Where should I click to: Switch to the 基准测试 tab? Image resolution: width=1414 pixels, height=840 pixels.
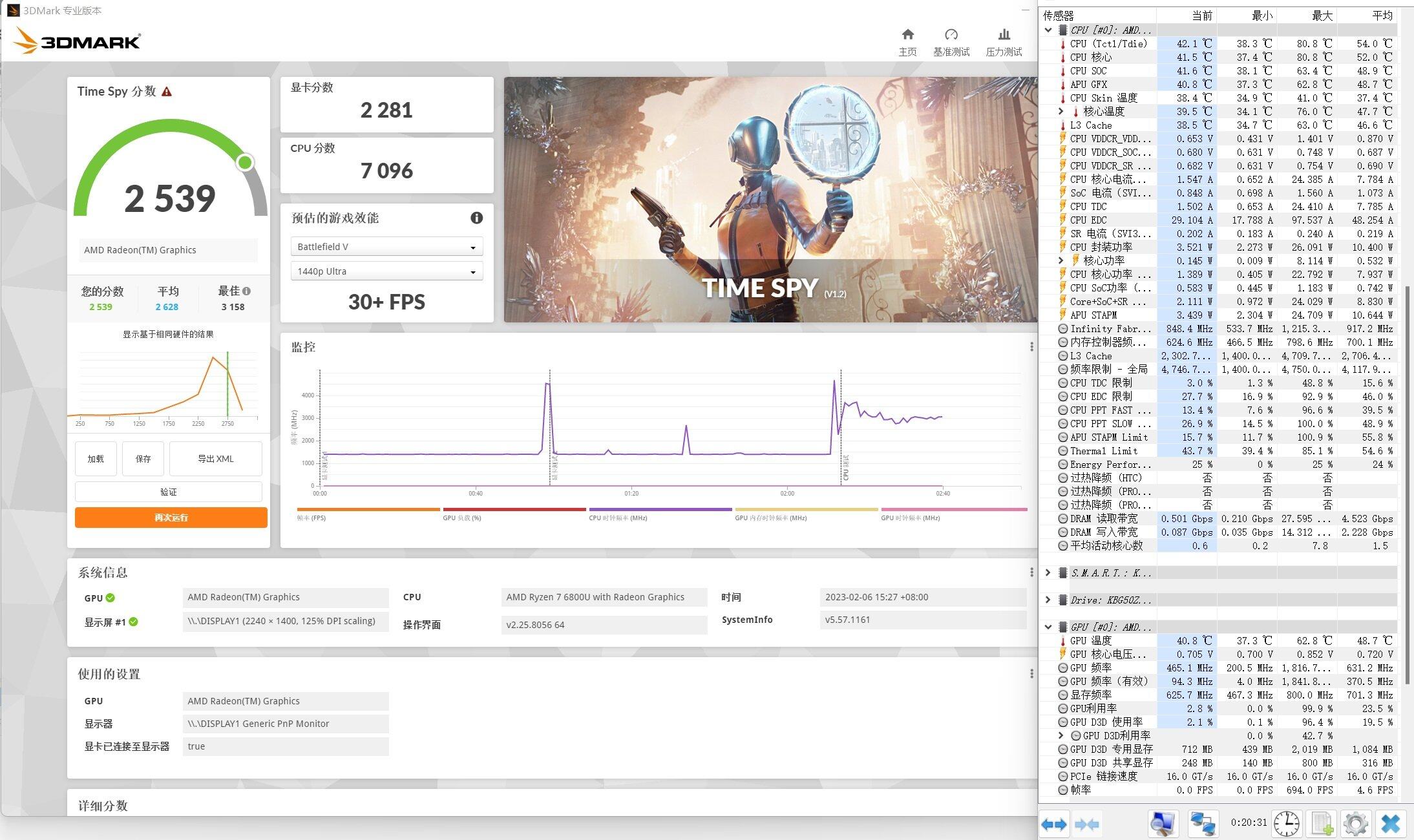[951, 43]
